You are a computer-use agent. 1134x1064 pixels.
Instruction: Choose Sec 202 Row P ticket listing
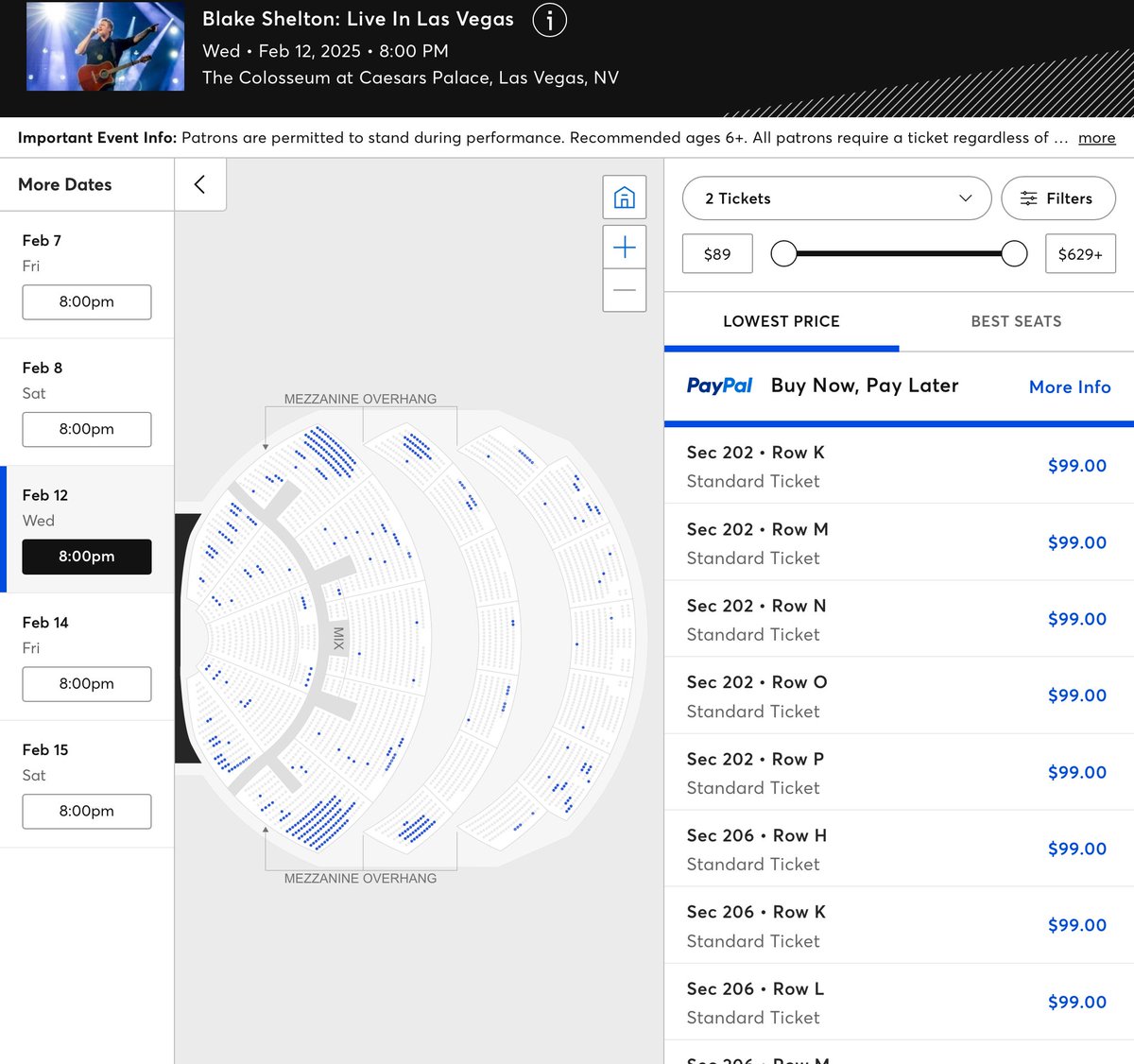point(899,772)
